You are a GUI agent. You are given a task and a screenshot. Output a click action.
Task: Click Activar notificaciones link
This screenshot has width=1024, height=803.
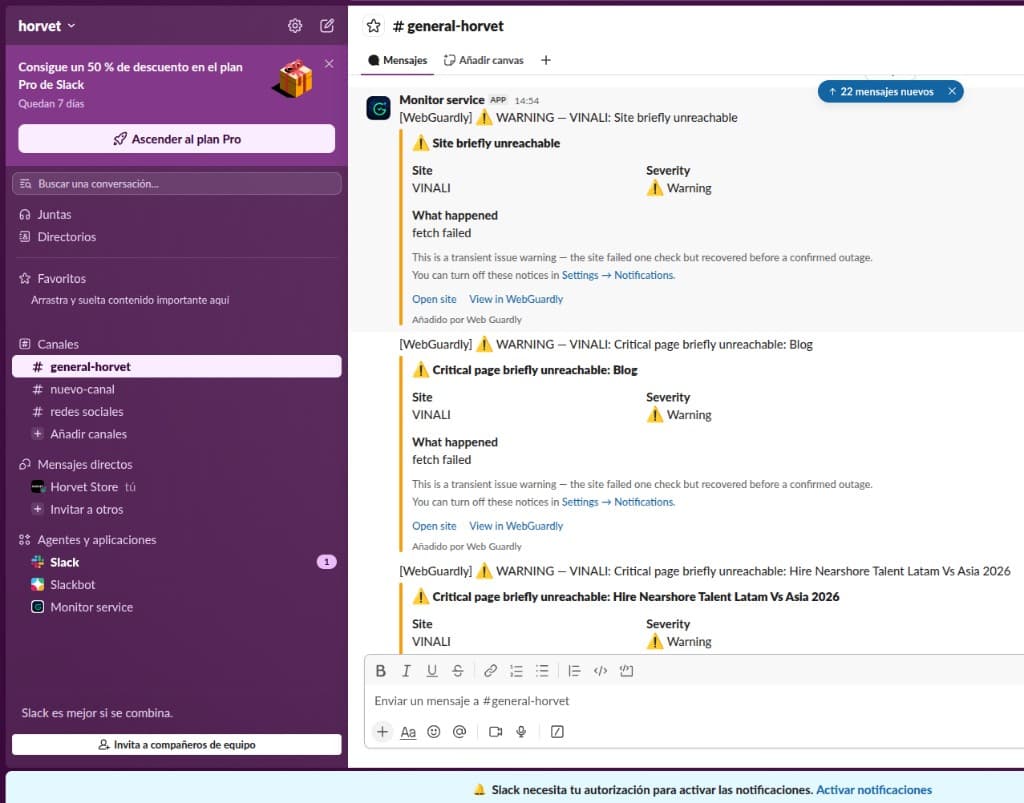coord(874,789)
